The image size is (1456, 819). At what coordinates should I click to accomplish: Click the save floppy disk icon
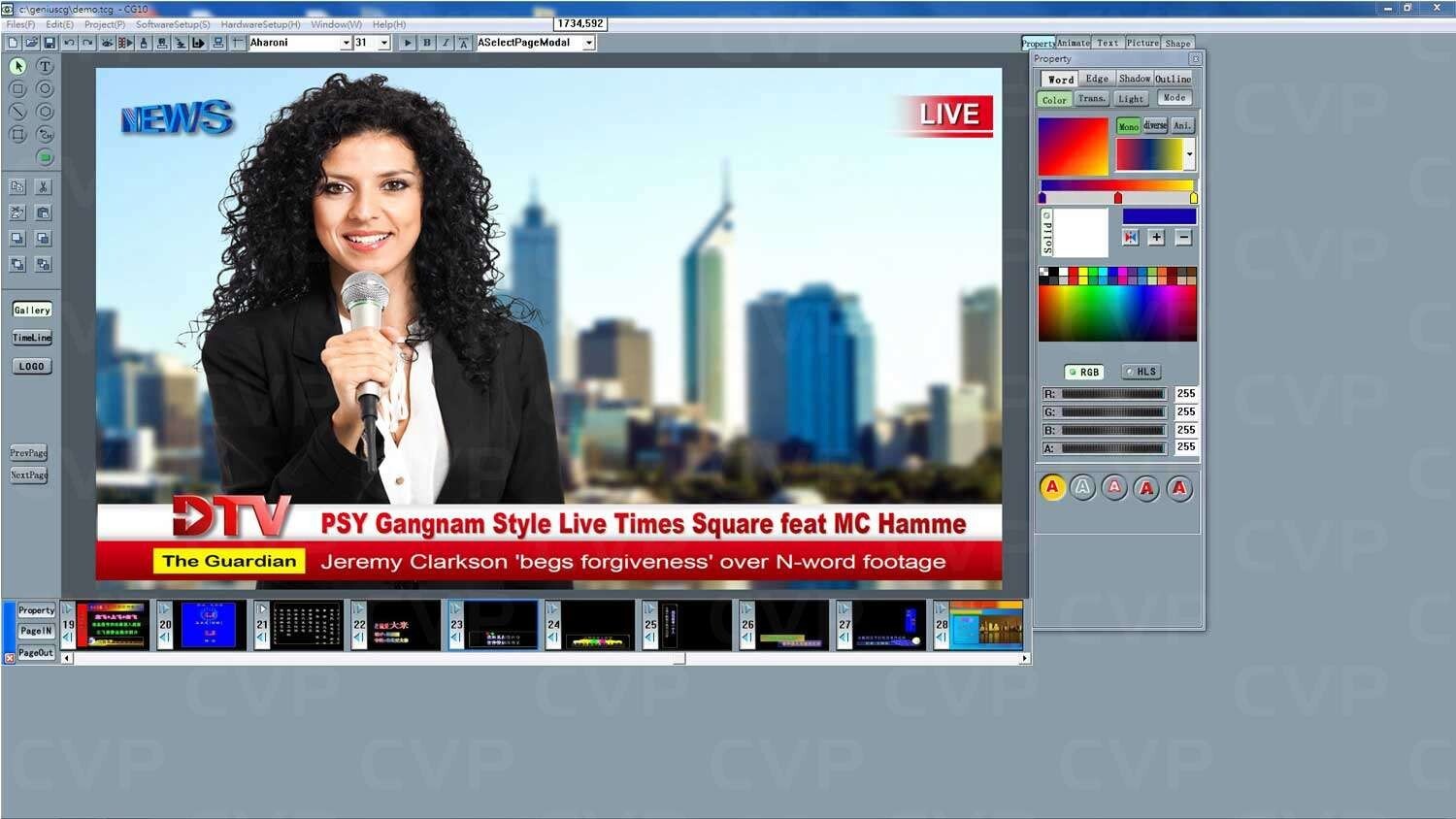[x=50, y=43]
